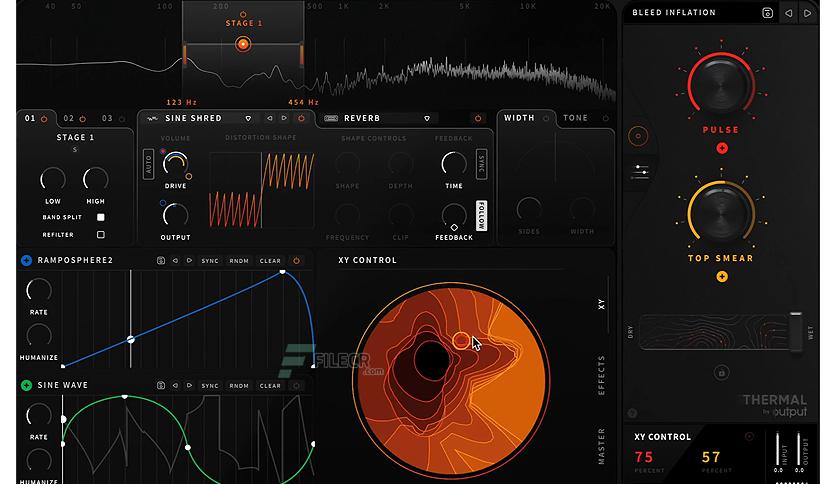
Task: Select next shape for SINE WAVE
Action: point(189,385)
